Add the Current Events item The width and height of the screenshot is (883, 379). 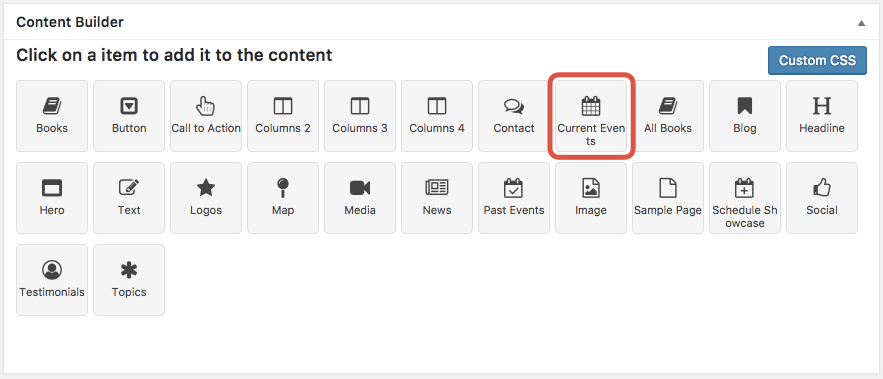[x=591, y=116]
